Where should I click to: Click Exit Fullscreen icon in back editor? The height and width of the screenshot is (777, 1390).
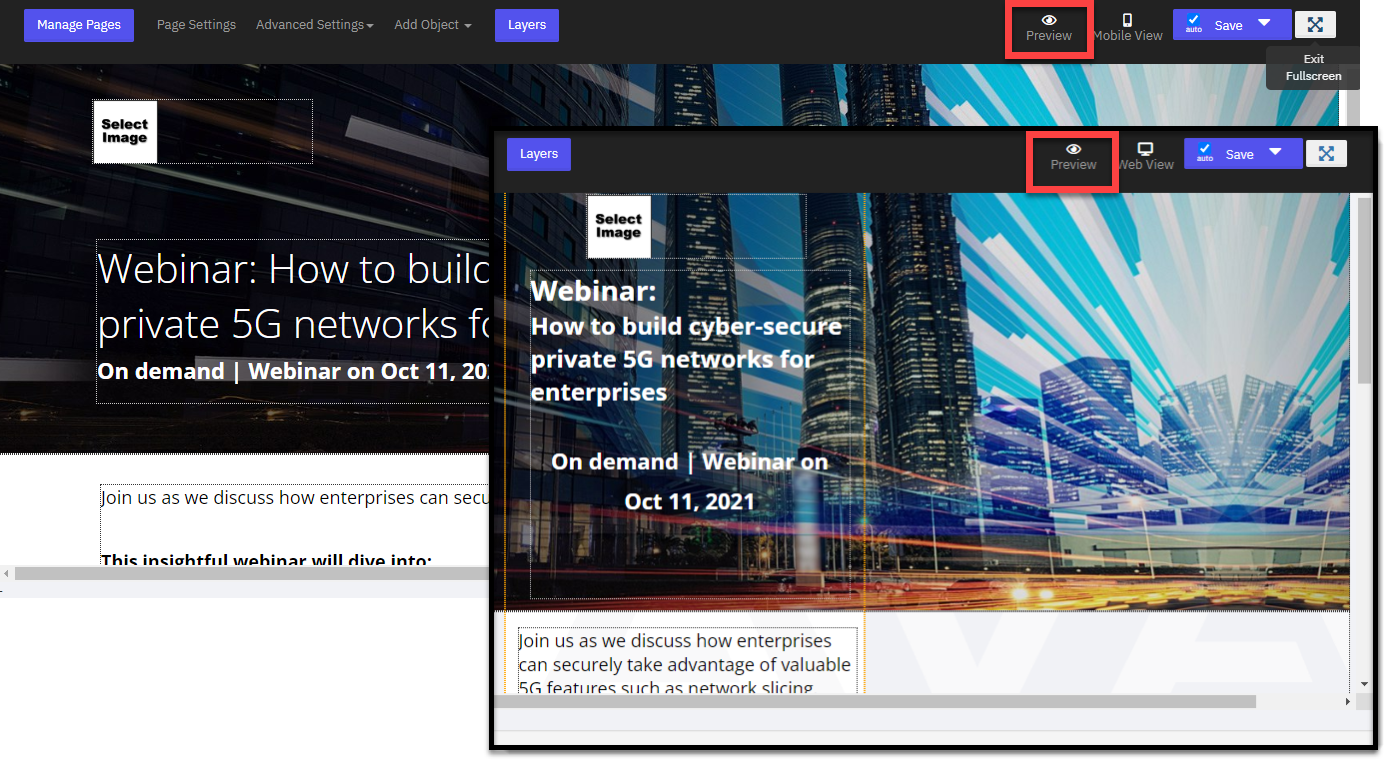1315,25
